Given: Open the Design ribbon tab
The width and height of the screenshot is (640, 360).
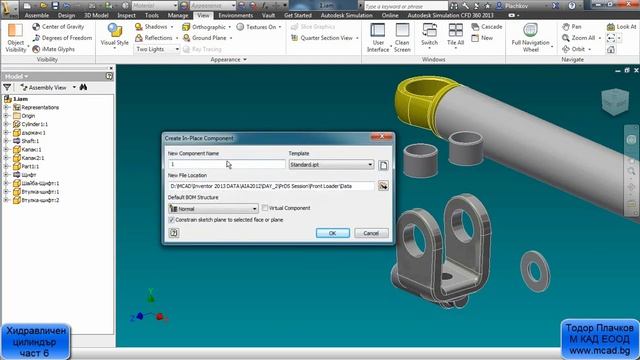Looking at the screenshot, I should click(66, 16).
